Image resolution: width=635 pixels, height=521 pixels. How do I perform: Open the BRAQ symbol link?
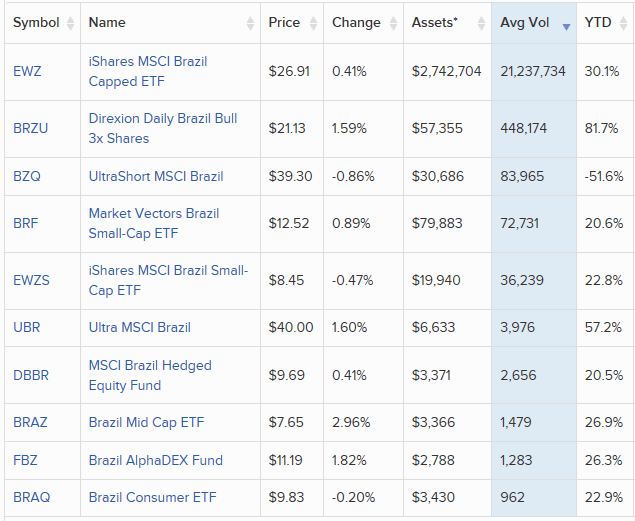[32, 497]
